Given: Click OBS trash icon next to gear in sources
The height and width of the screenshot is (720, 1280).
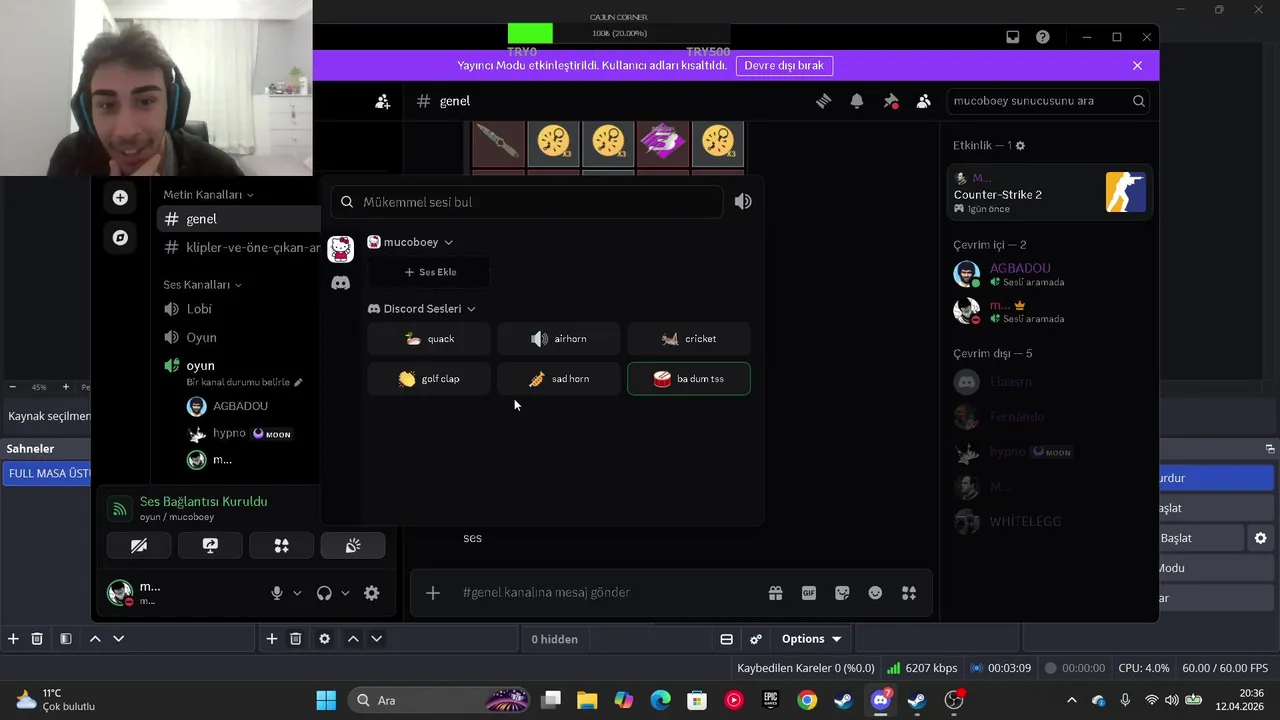Looking at the screenshot, I should pyautogui.click(x=295, y=639).
